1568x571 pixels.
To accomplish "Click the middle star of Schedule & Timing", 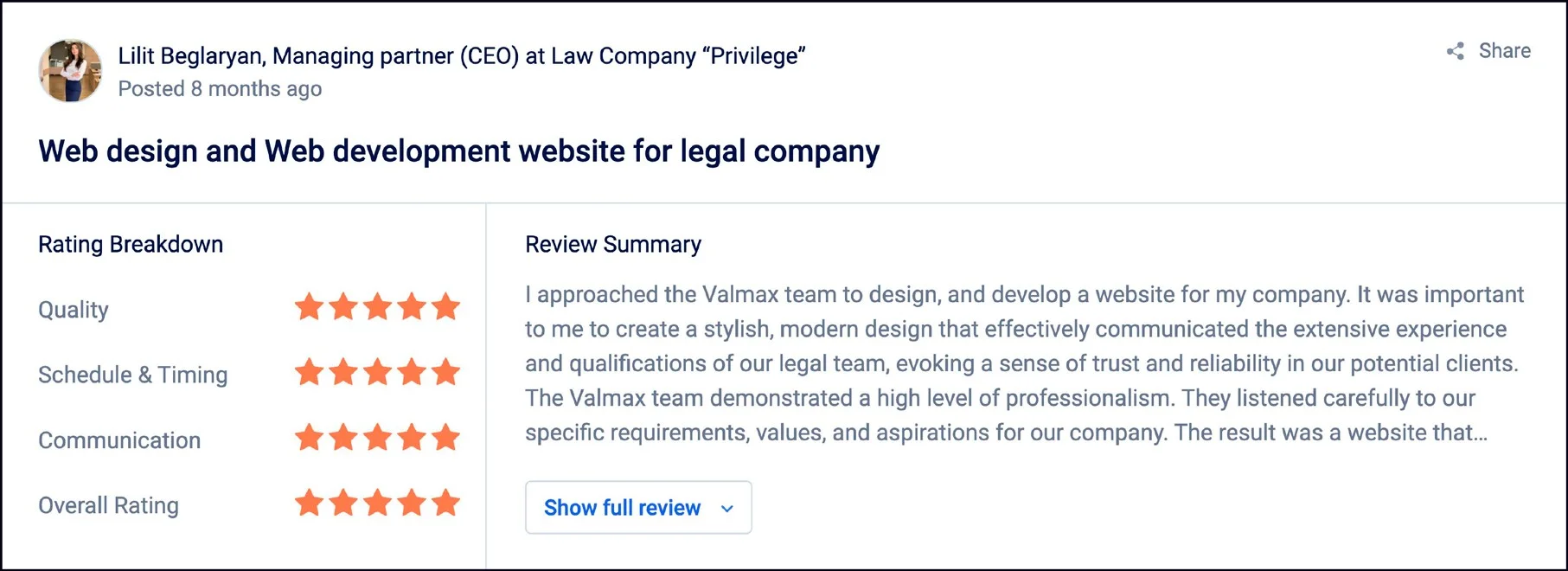I will 378,372.
